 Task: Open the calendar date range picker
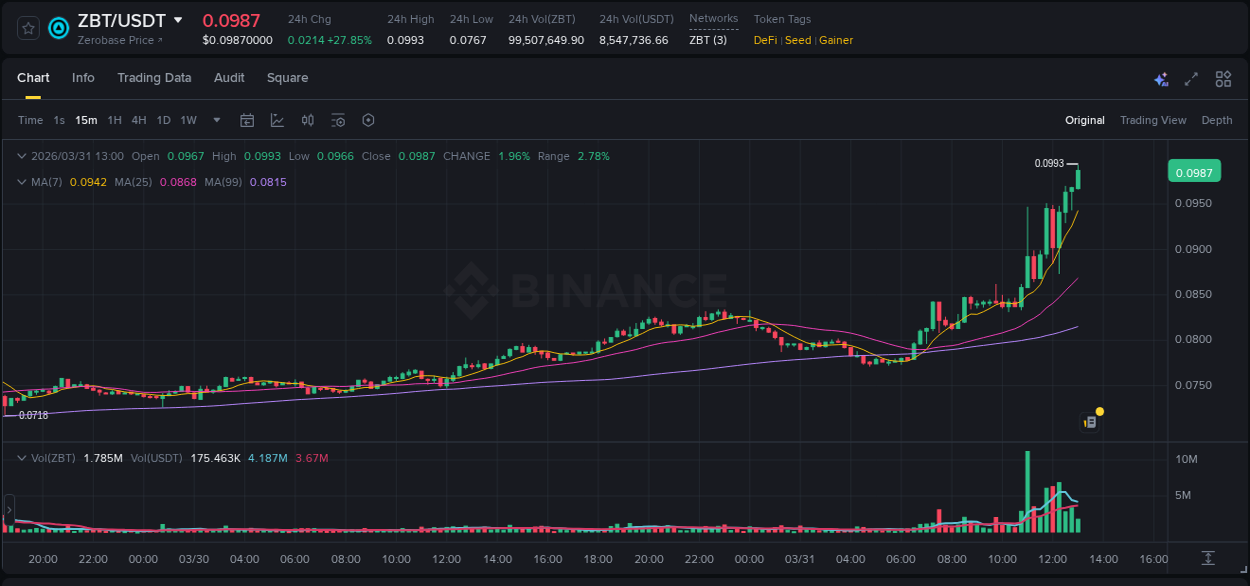247,119
